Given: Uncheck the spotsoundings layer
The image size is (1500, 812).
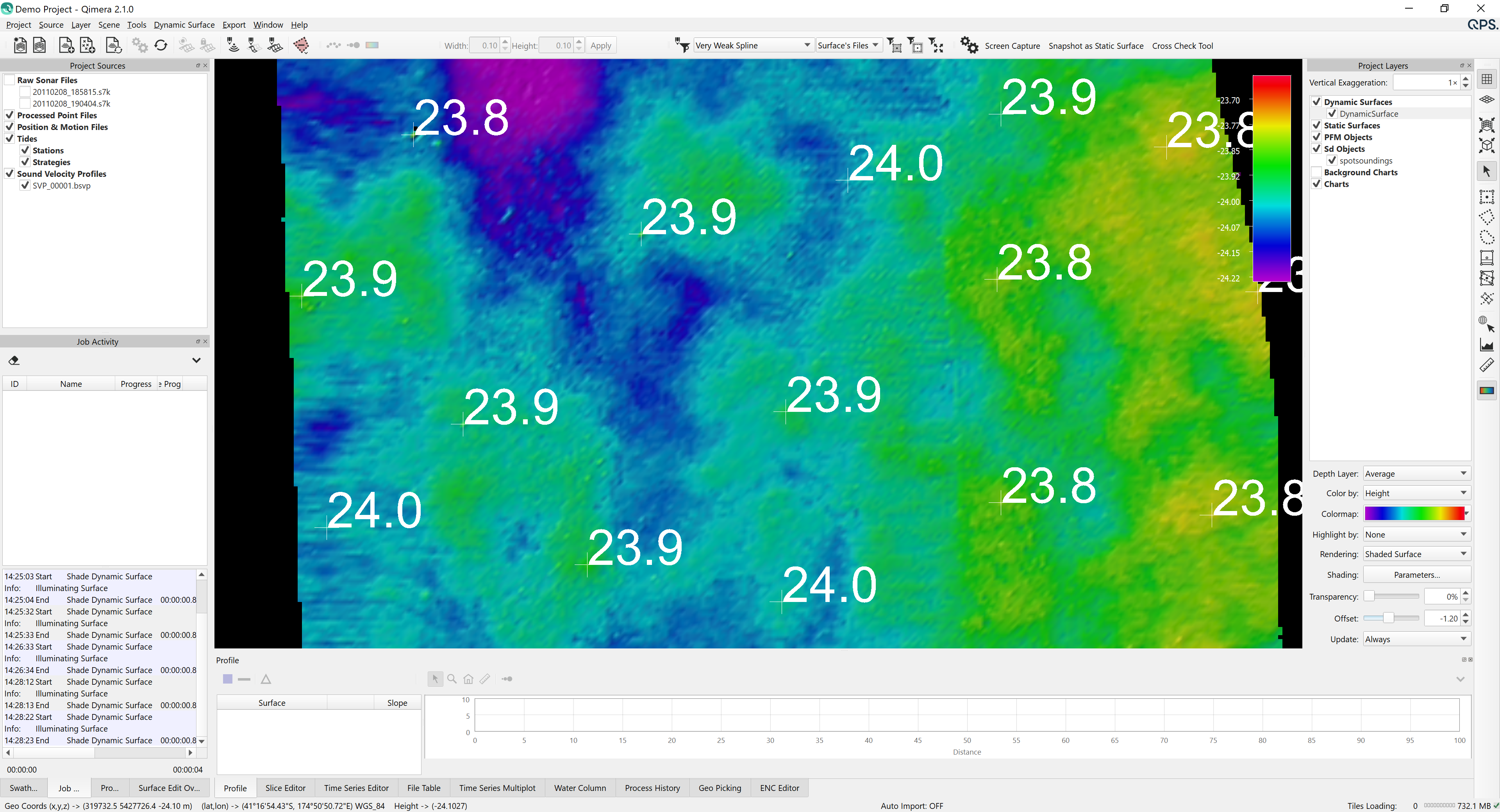Looking at the screenshot, I should click(1332, 161).
